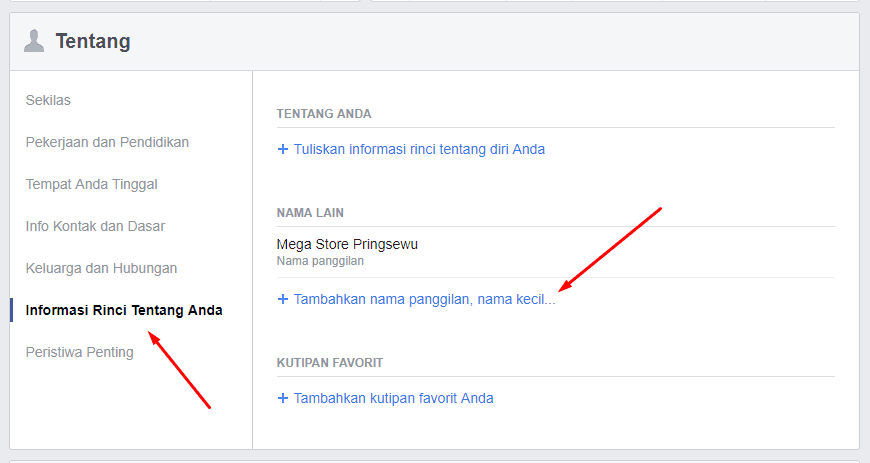Click plus icon beside Tuliskan informasi rinci
Screen dimensions: 870x463
pyautogui.click(x=282, y=149)
